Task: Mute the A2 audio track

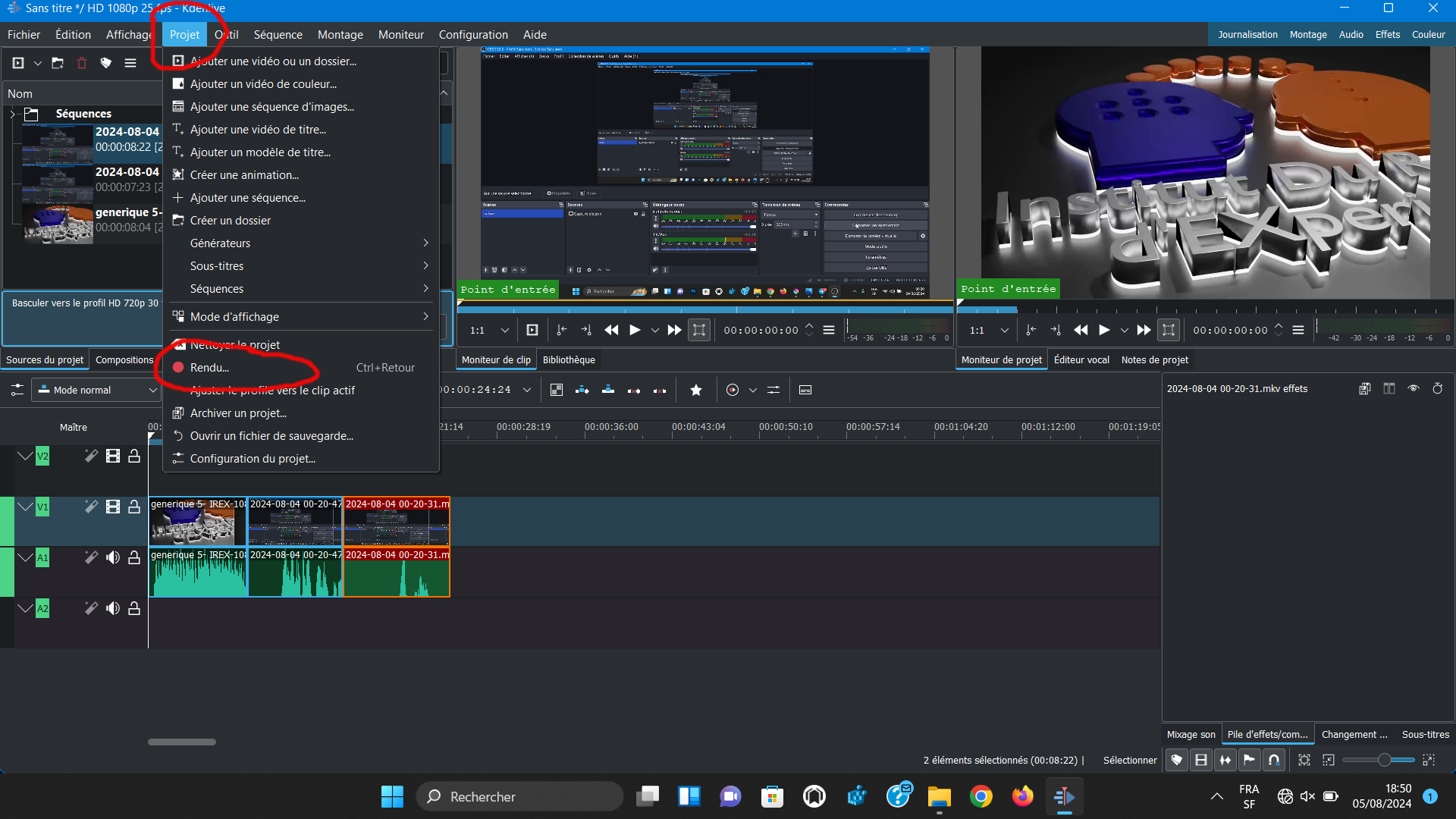Action: (113, 608)
